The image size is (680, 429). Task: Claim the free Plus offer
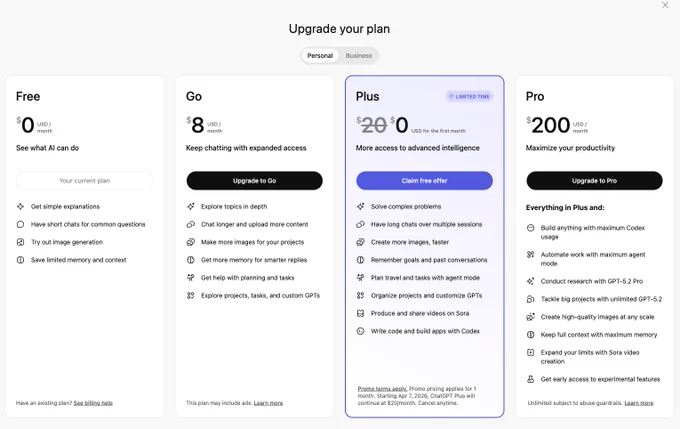click(x=425, y=180)
